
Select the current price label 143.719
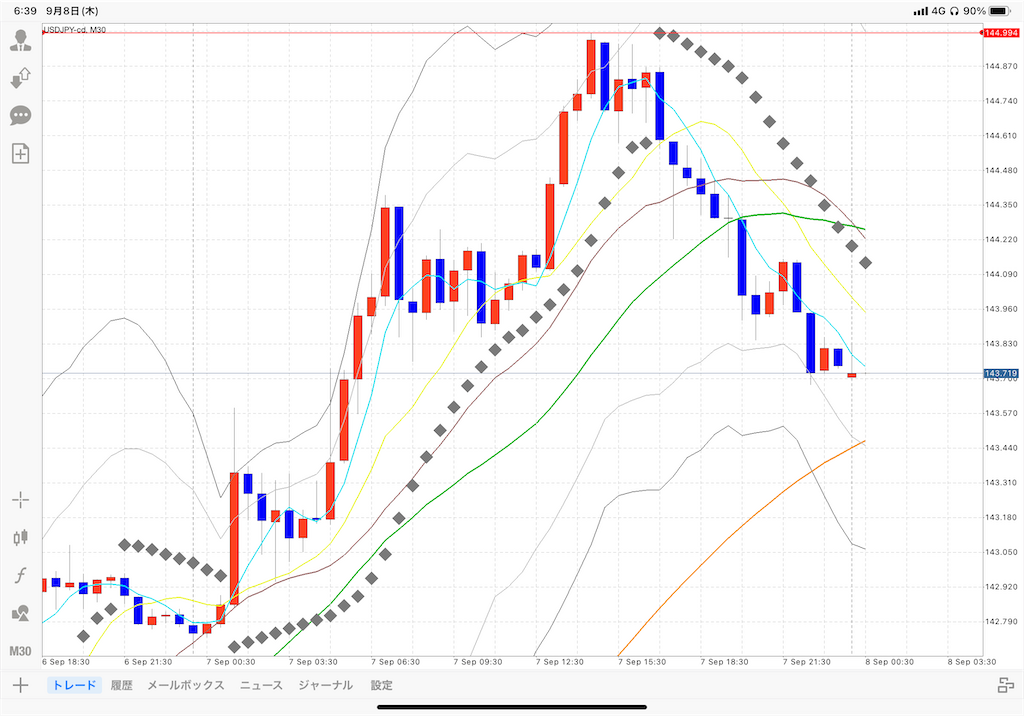(x=1001, y=374)
